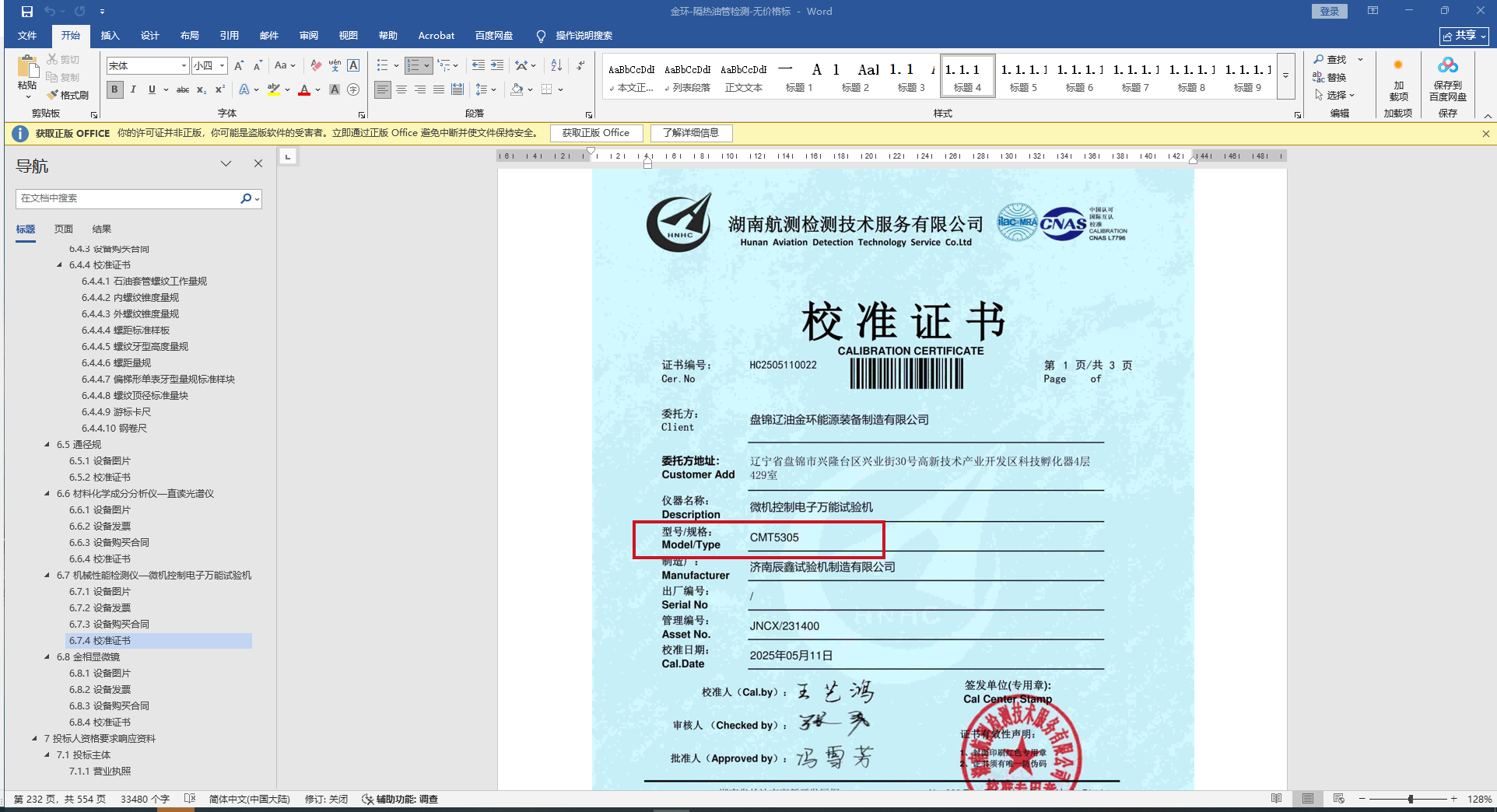Clear all formatting with the eraser icon
1497x812 pixels.
point(315,66)
